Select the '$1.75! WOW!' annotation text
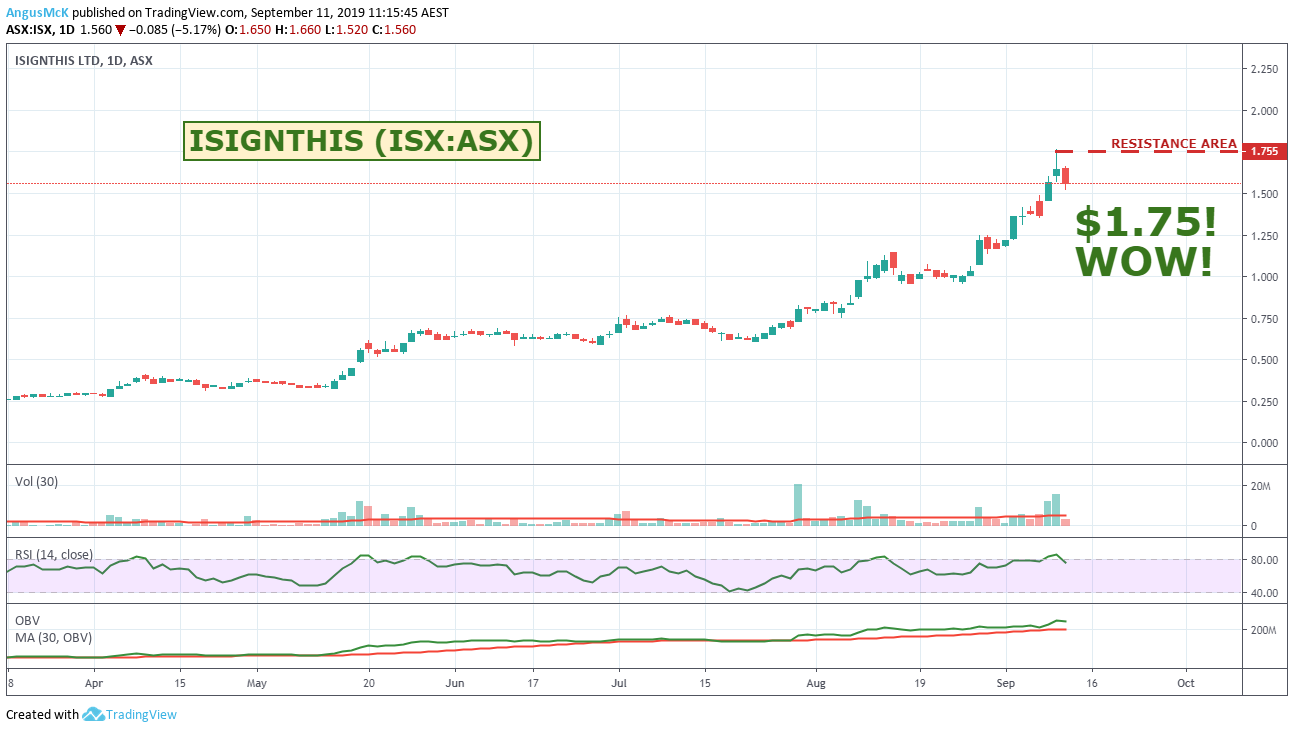The height and width of the screenshot is (732, 1294). click(1146, 241)
